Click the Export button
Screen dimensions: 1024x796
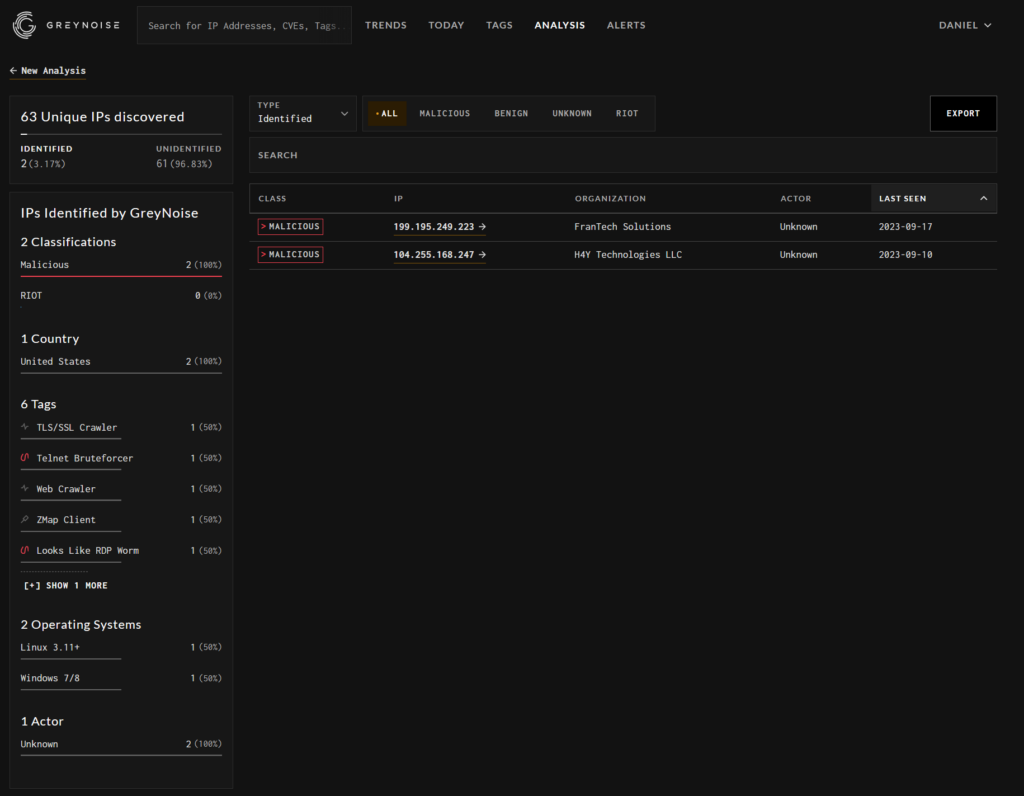963,114
